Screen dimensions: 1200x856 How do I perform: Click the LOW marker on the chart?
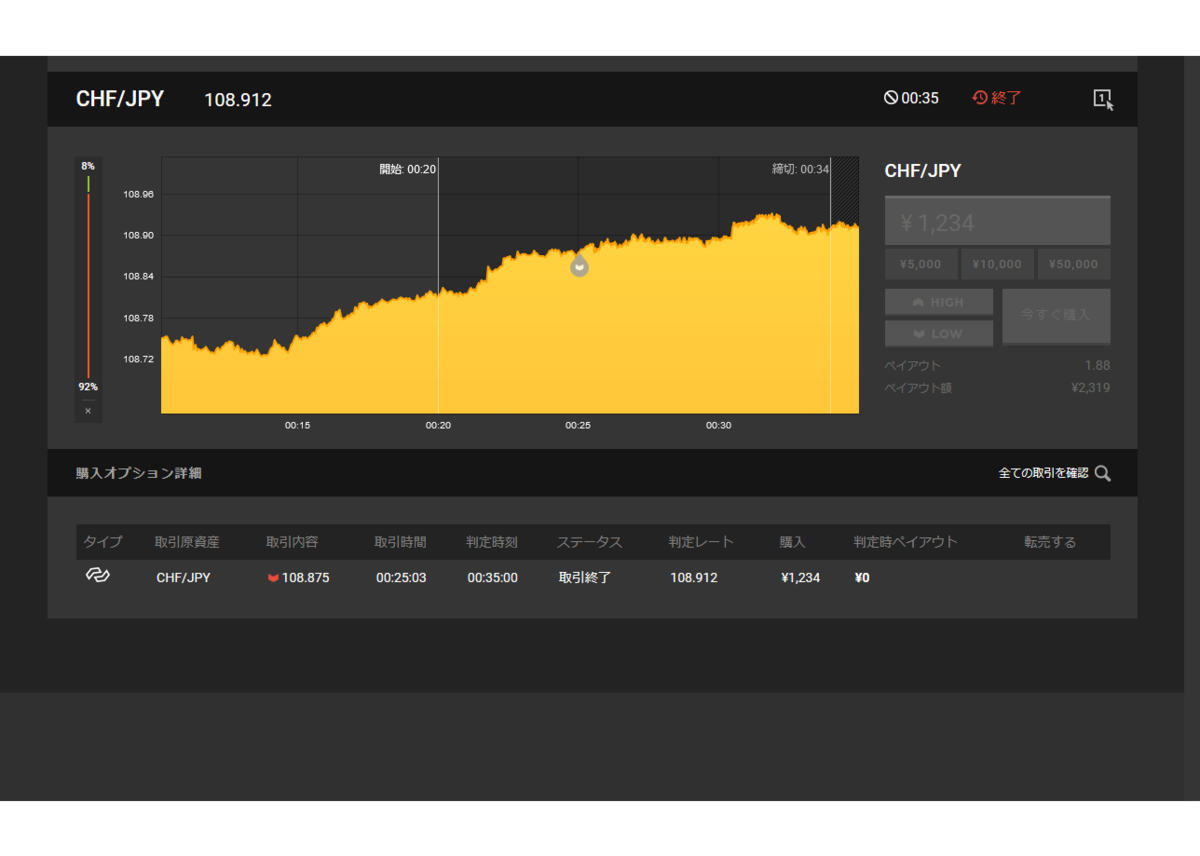coord(579,266)
